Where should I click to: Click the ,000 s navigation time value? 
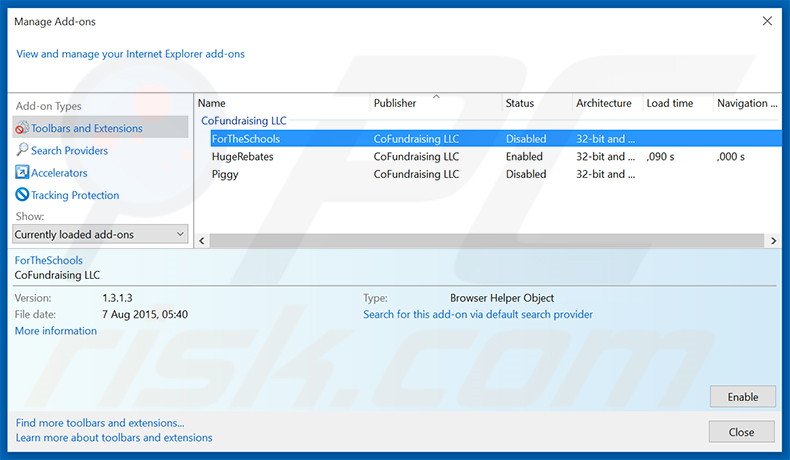(731, 157)
